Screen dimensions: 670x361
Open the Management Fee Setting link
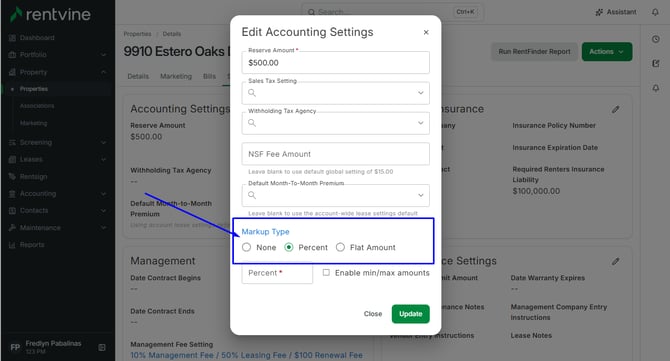(x=247, y=355)
